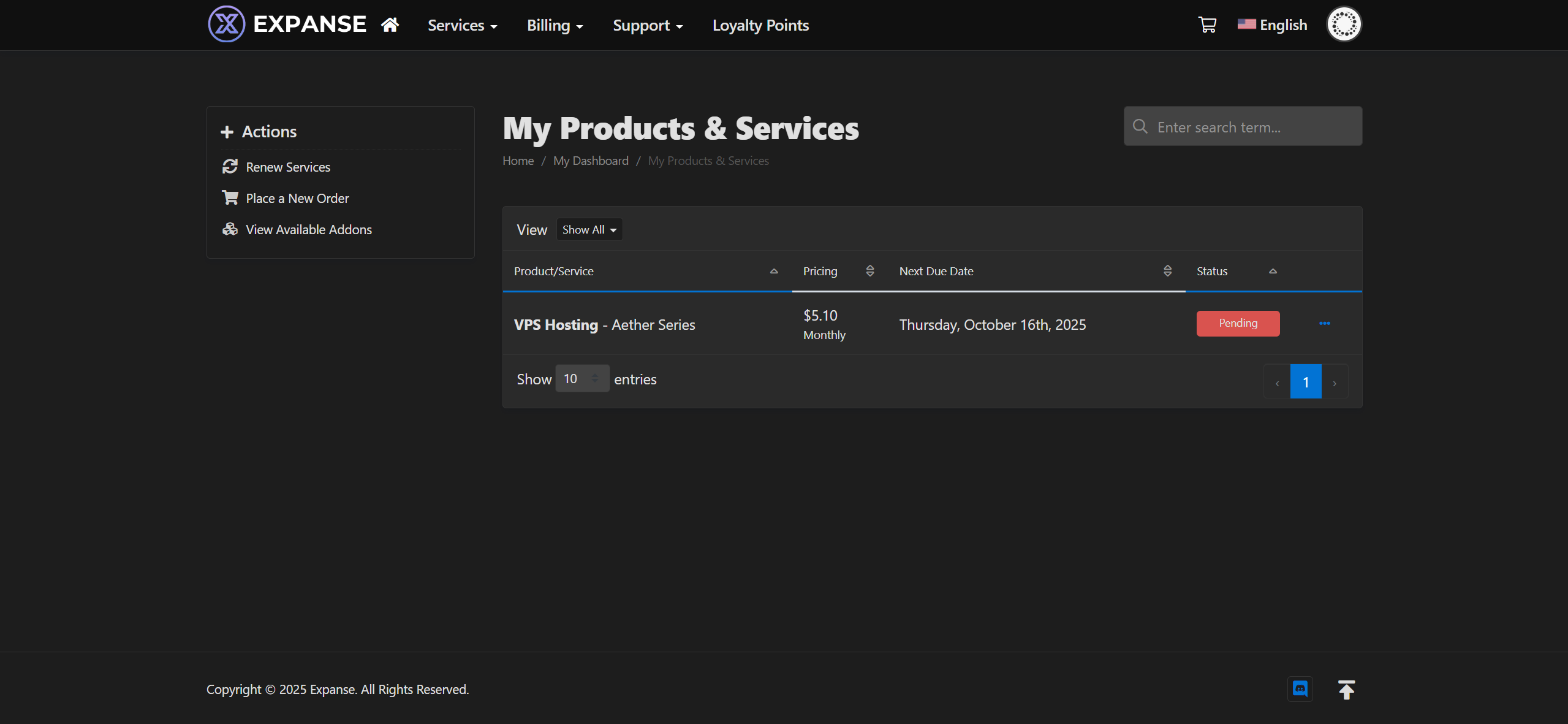This screenshot has width=1568, height=724.
Task: Click the US flag language icon
Action: pos(1246,24)
